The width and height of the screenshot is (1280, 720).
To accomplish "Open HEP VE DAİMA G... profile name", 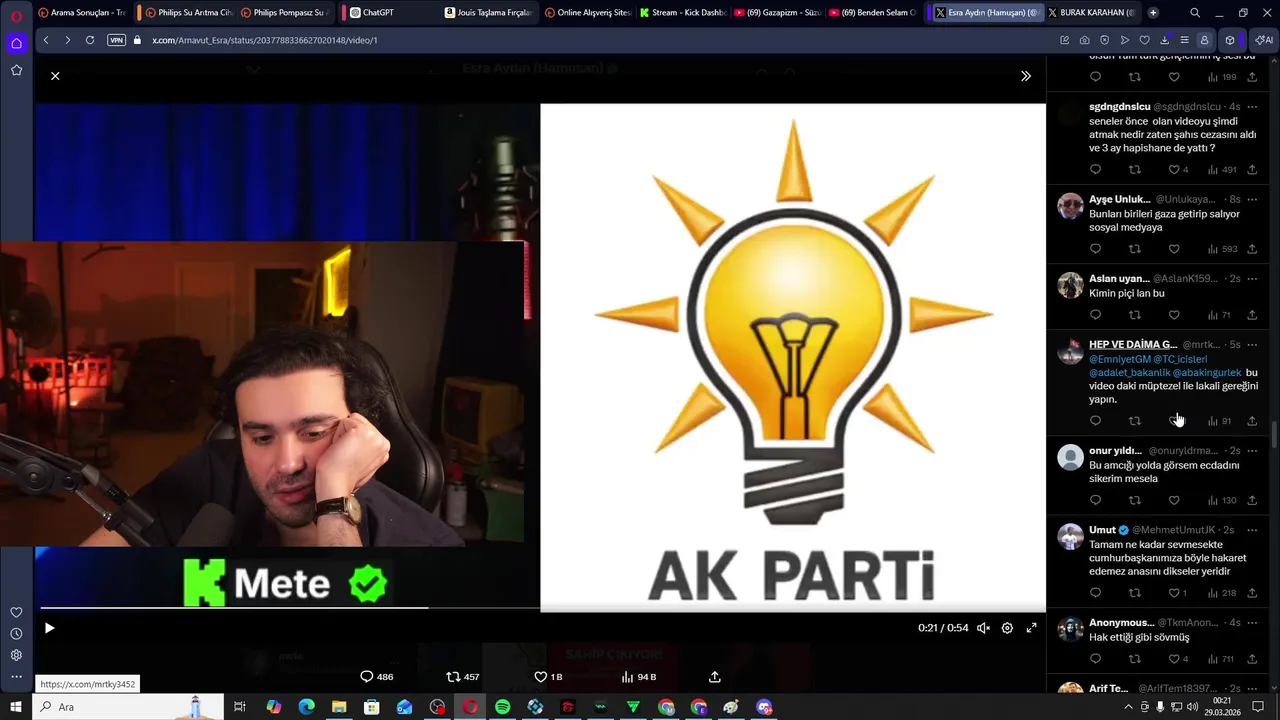I will click(1133, 345).
